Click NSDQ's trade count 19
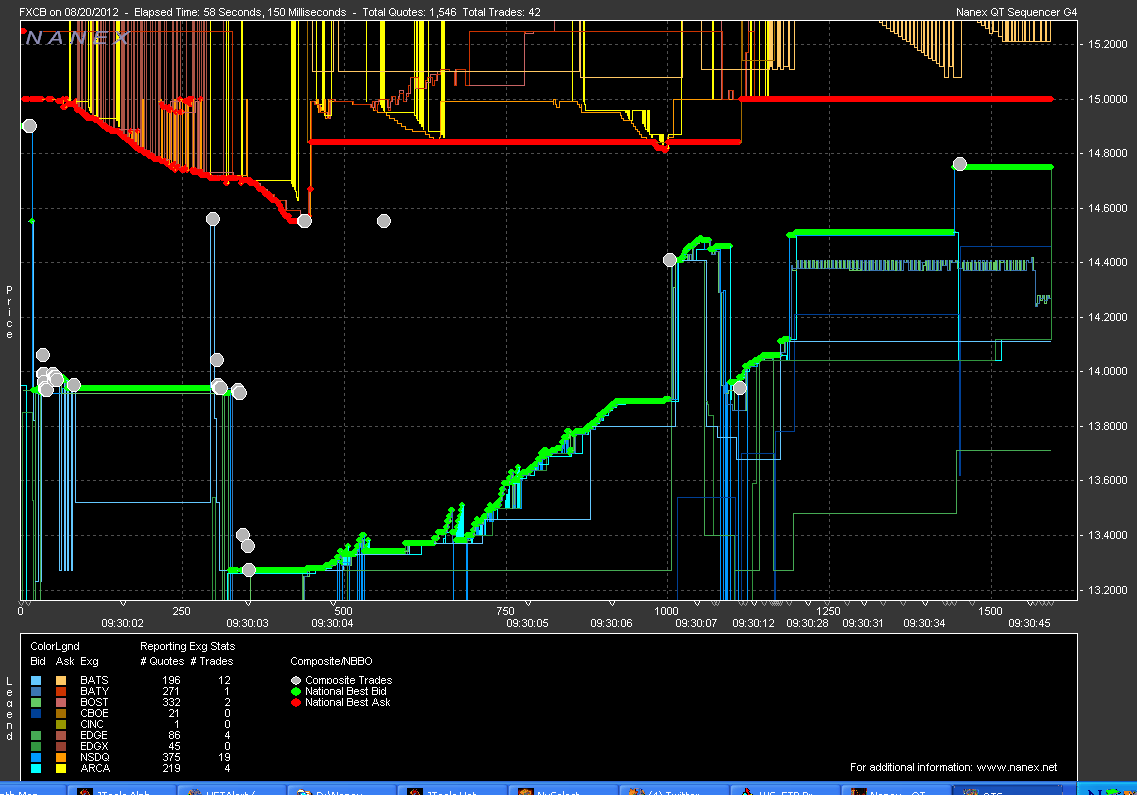Screen dimensions: 1137x795 224,757
